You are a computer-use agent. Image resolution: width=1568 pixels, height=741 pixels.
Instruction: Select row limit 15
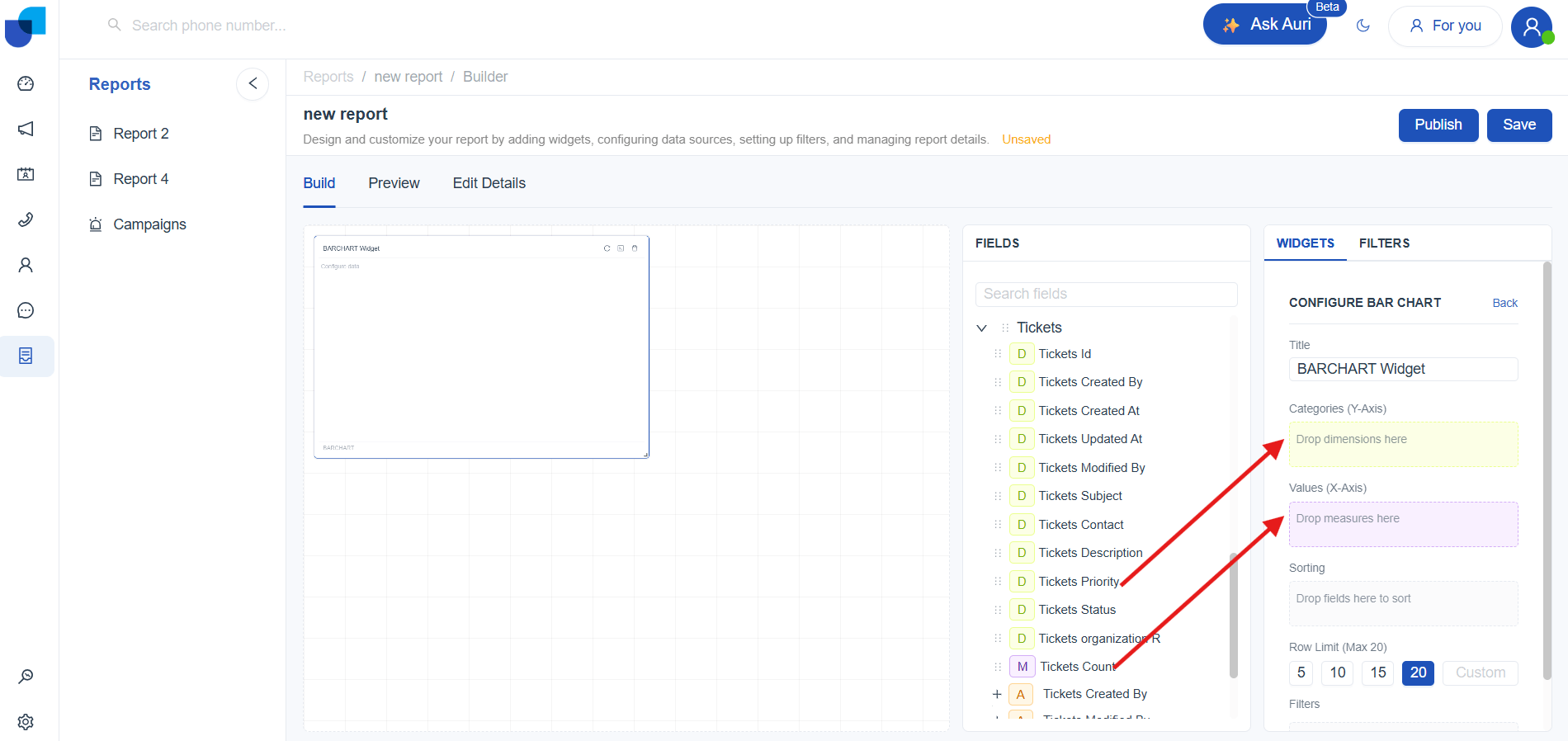tap(1378, 673)
